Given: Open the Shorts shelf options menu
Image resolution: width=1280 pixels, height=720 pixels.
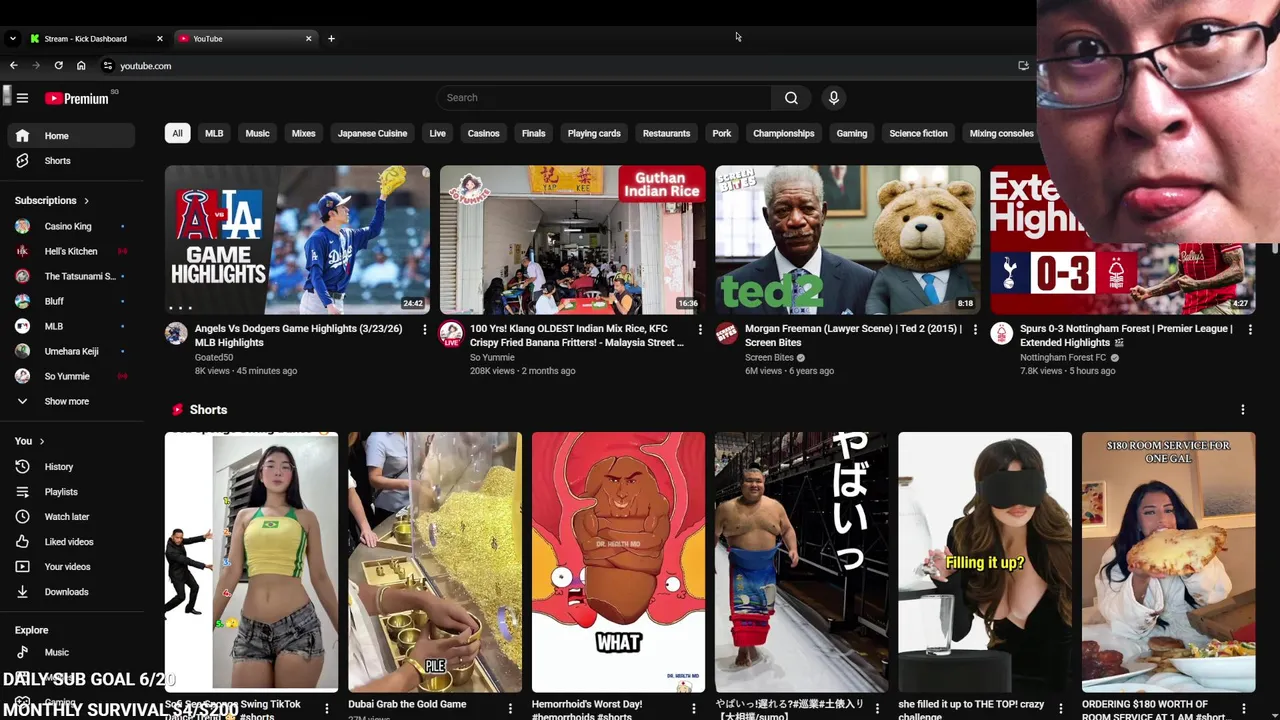Looking at the screenshot, I should [x=1242, y=410].
